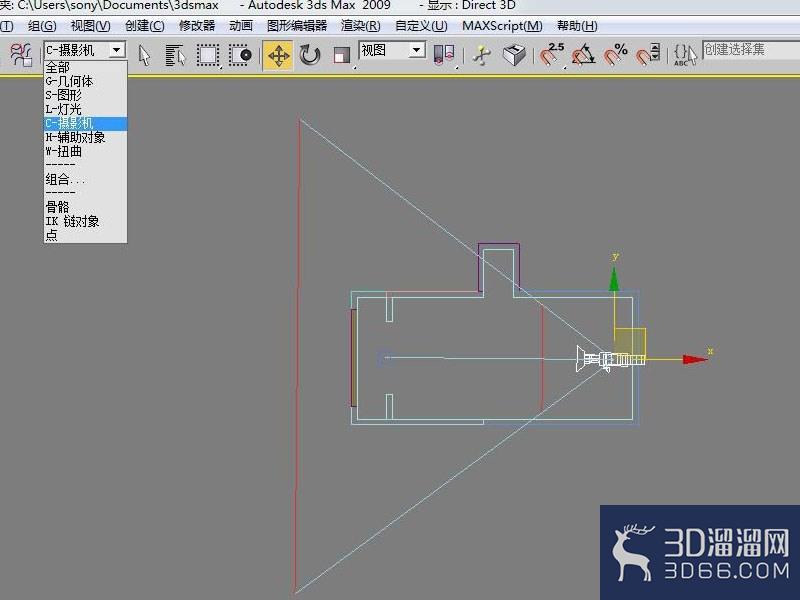Select 骨骼 filter option
The height and width of the screenshot is (600, 800).
tap(85, 207)
